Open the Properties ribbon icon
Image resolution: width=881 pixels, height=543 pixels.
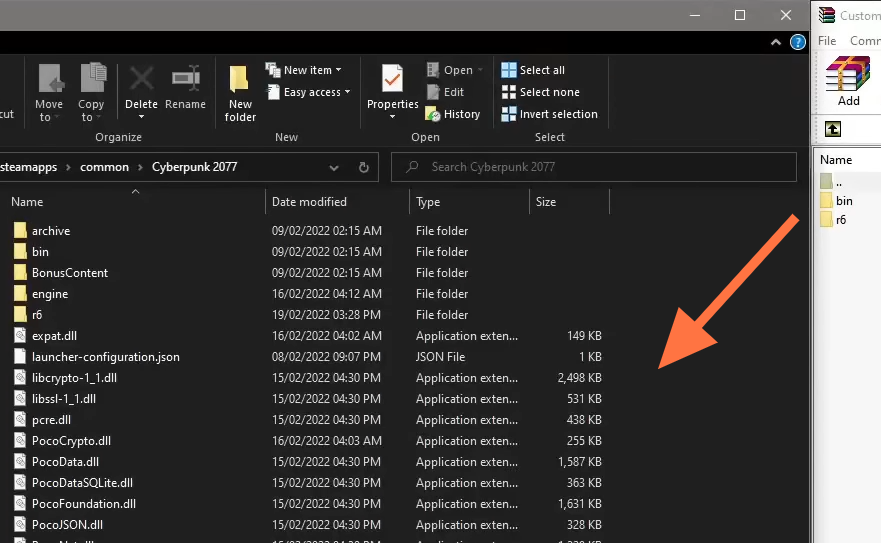click(x=392, y=78)
